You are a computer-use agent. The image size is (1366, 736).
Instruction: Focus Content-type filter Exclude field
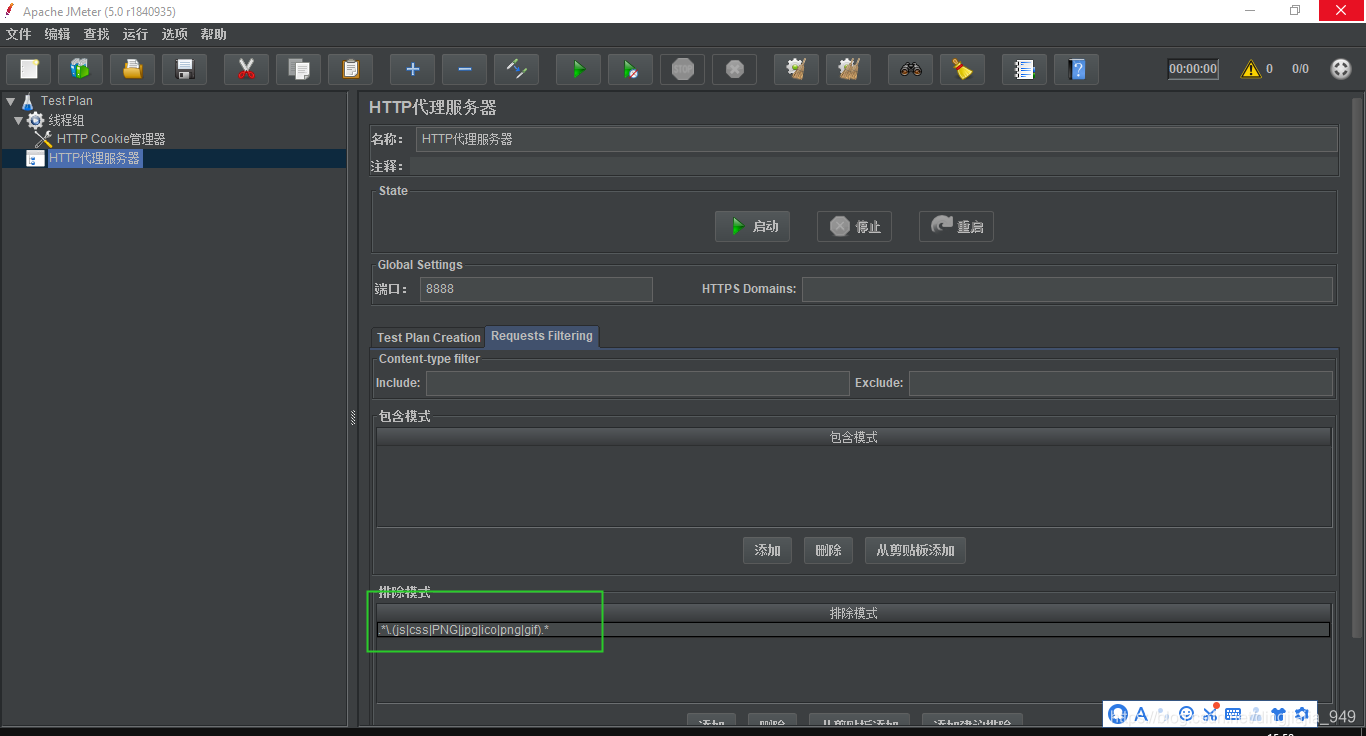coord(1121,383)
